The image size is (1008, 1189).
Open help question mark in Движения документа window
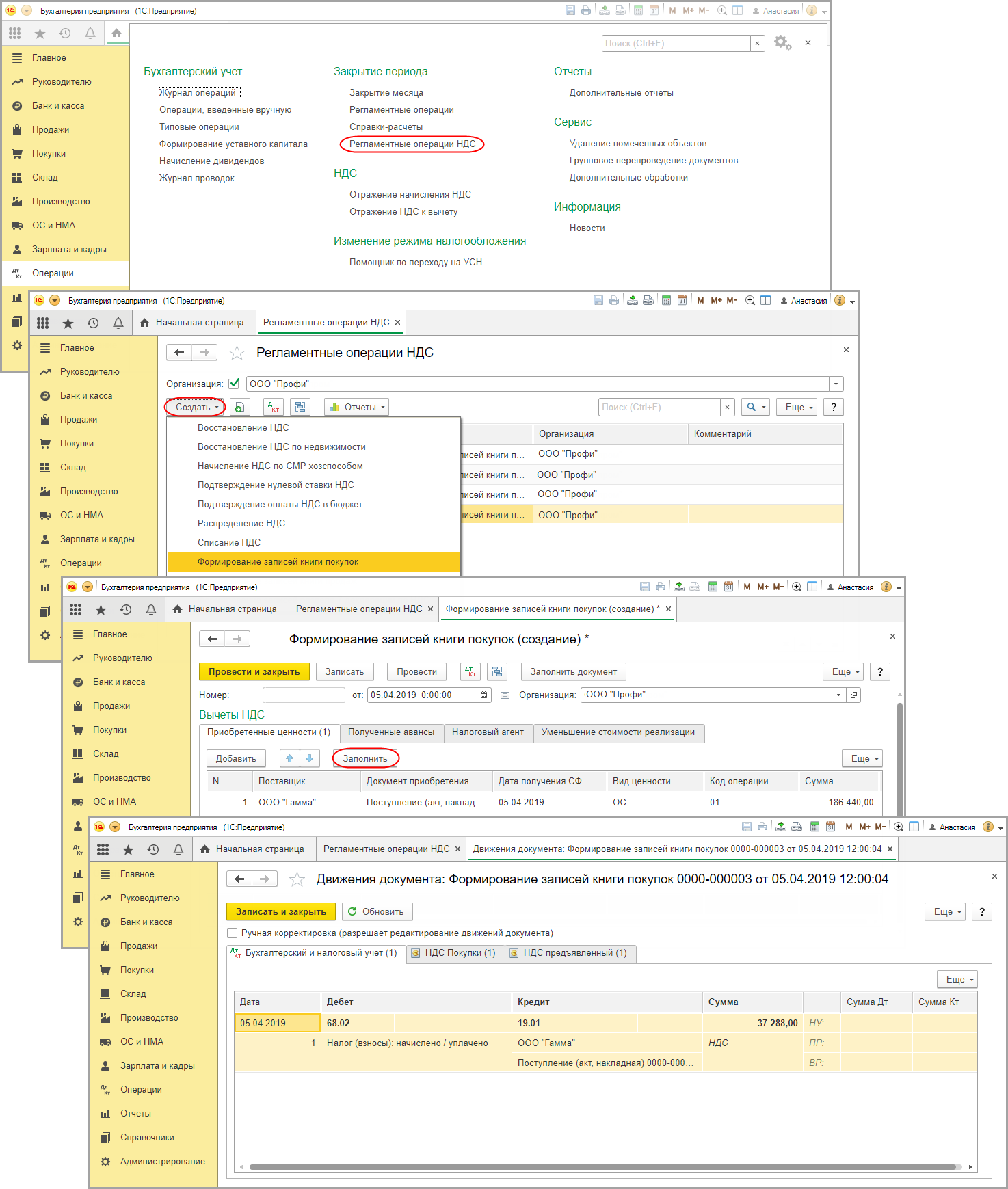tap(982, 911)
